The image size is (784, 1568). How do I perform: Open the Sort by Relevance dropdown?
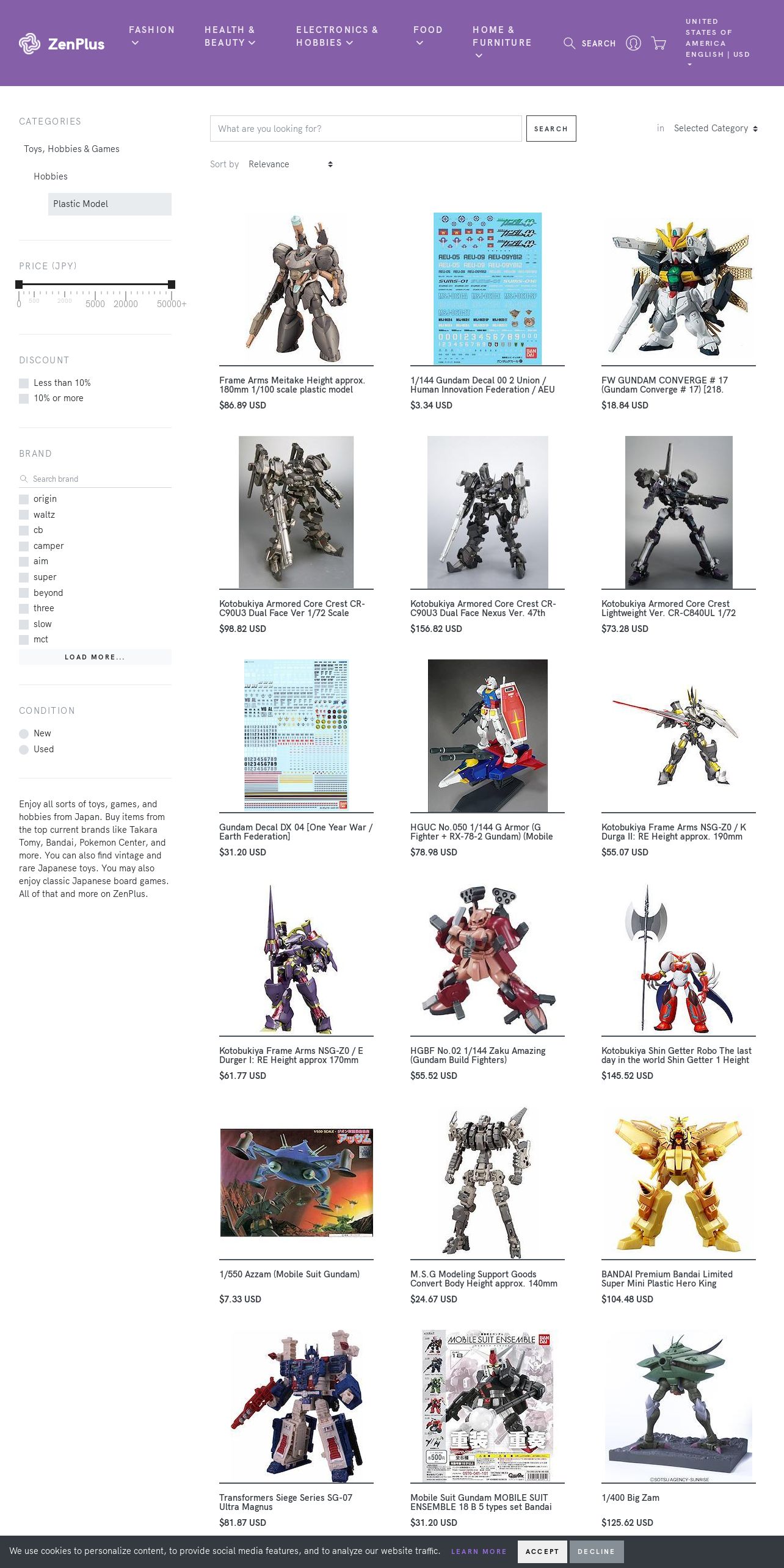coord(291,164)
